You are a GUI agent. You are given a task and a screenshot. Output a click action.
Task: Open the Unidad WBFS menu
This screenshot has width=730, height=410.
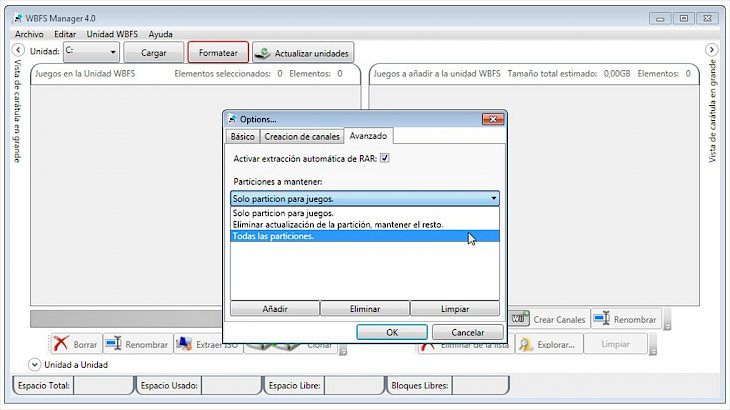pyautogui.click(x=112, y=34)
